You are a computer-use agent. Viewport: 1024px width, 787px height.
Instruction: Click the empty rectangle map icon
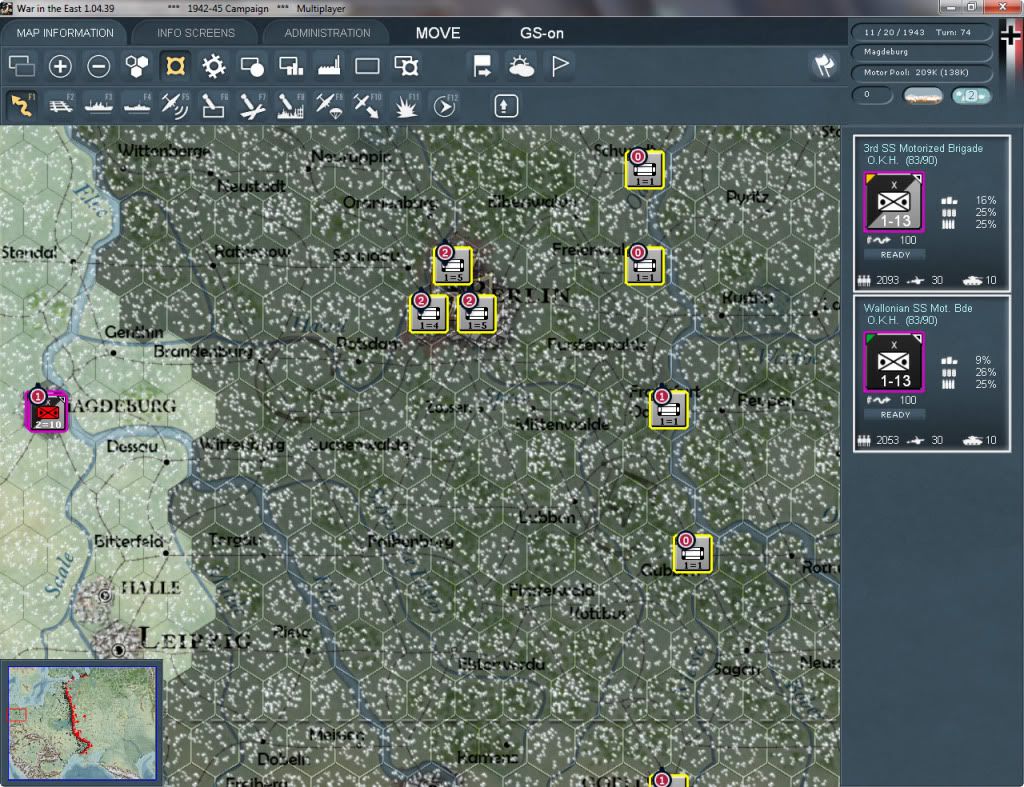pyautogui.click(x=367, y=66)
